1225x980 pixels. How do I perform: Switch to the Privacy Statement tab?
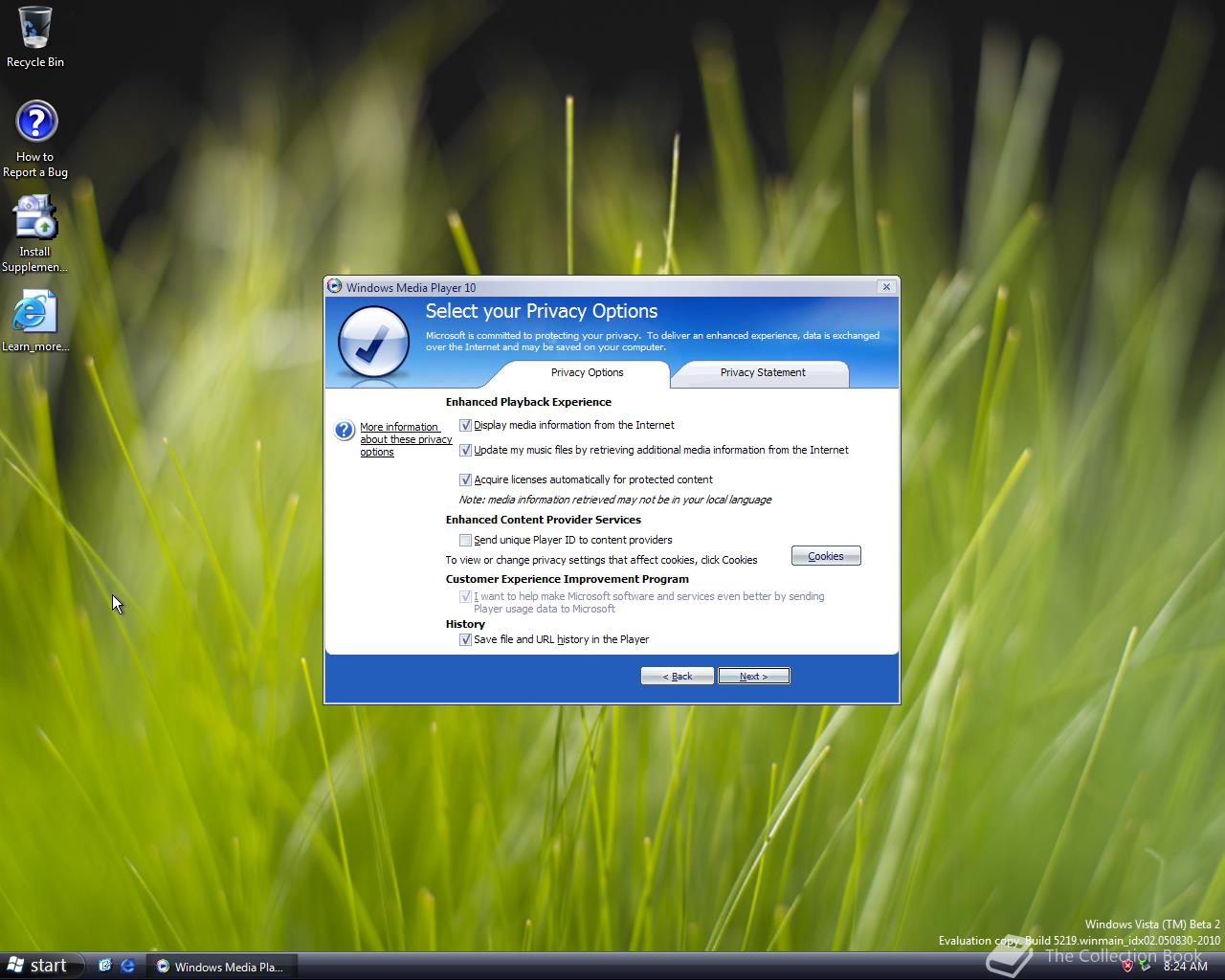(762, 373)
